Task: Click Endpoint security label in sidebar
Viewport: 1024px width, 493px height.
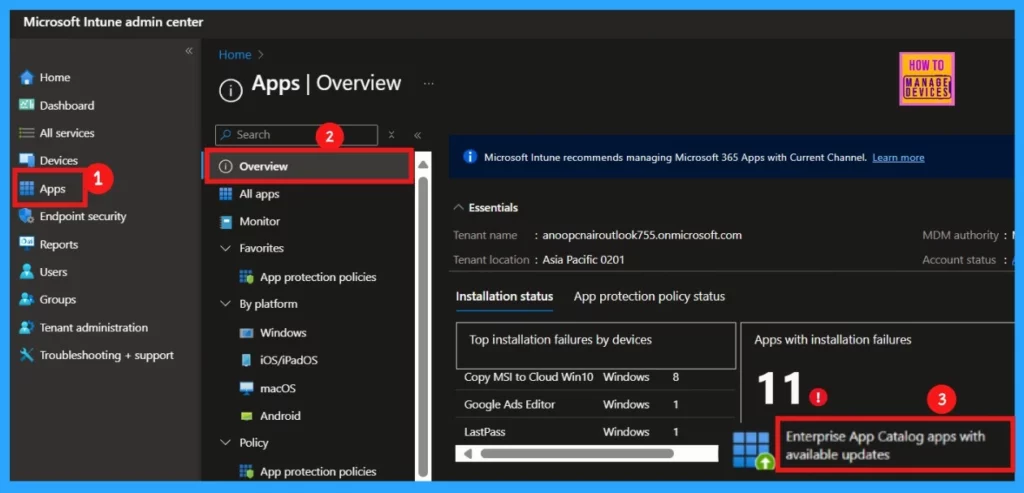Action: (x=83, y=216)
